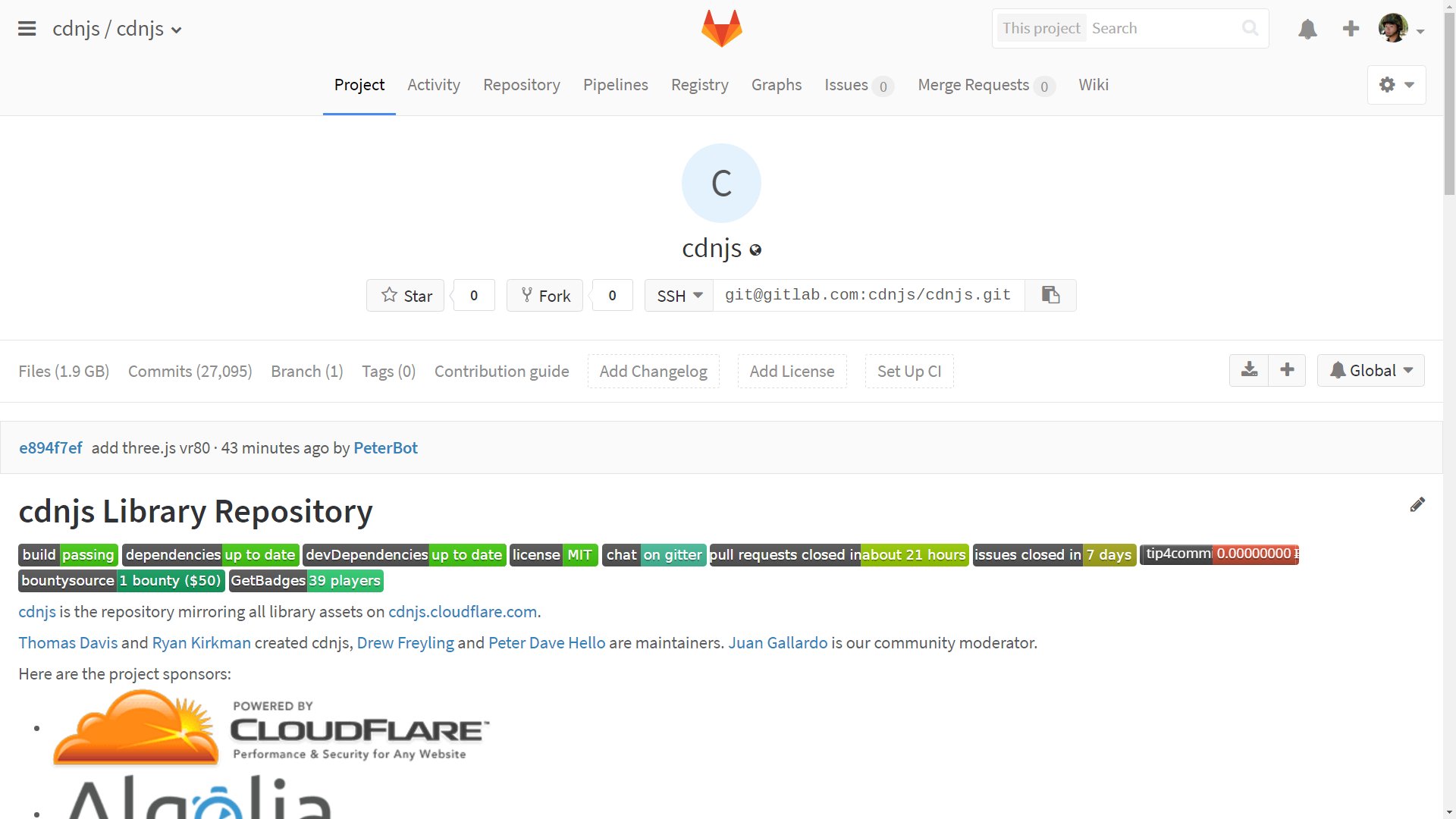This screenshot has height=819, width=1456.
Task: Open the Graphs tab
Action: click(x=777, y=85)
